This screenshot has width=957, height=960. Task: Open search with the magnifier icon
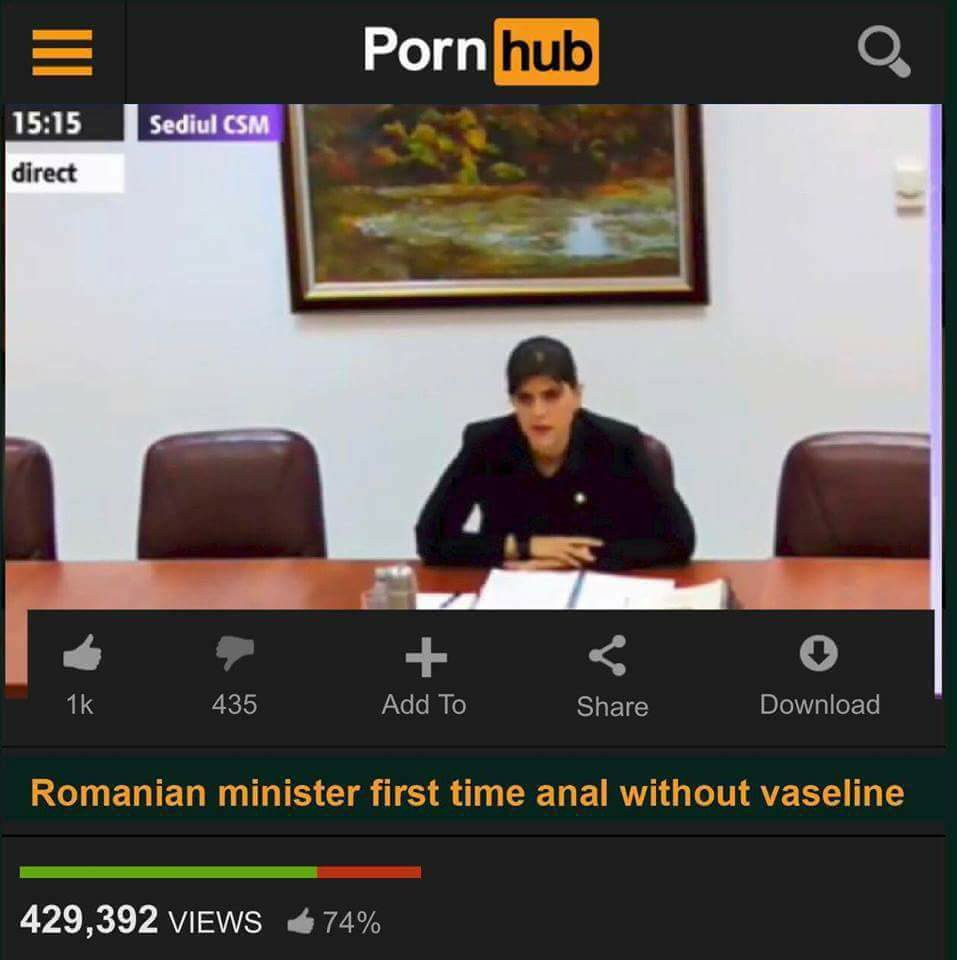point(884,51)
